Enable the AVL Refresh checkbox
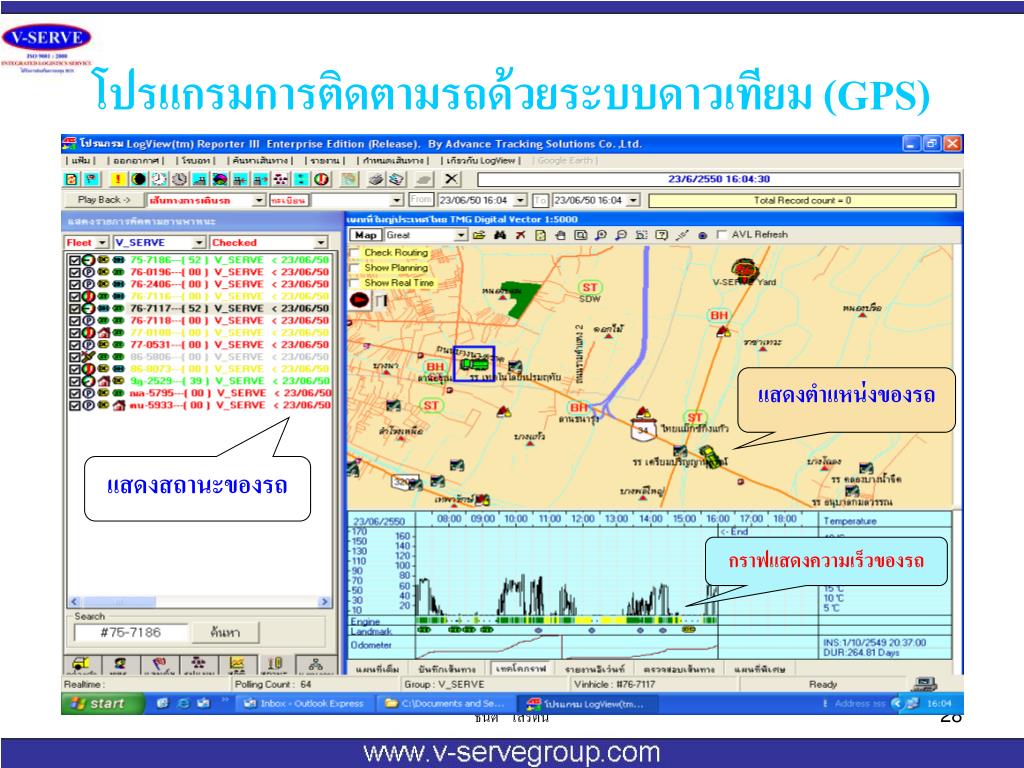The height and width of the screenshot is (768, 1024). (722, 234)
